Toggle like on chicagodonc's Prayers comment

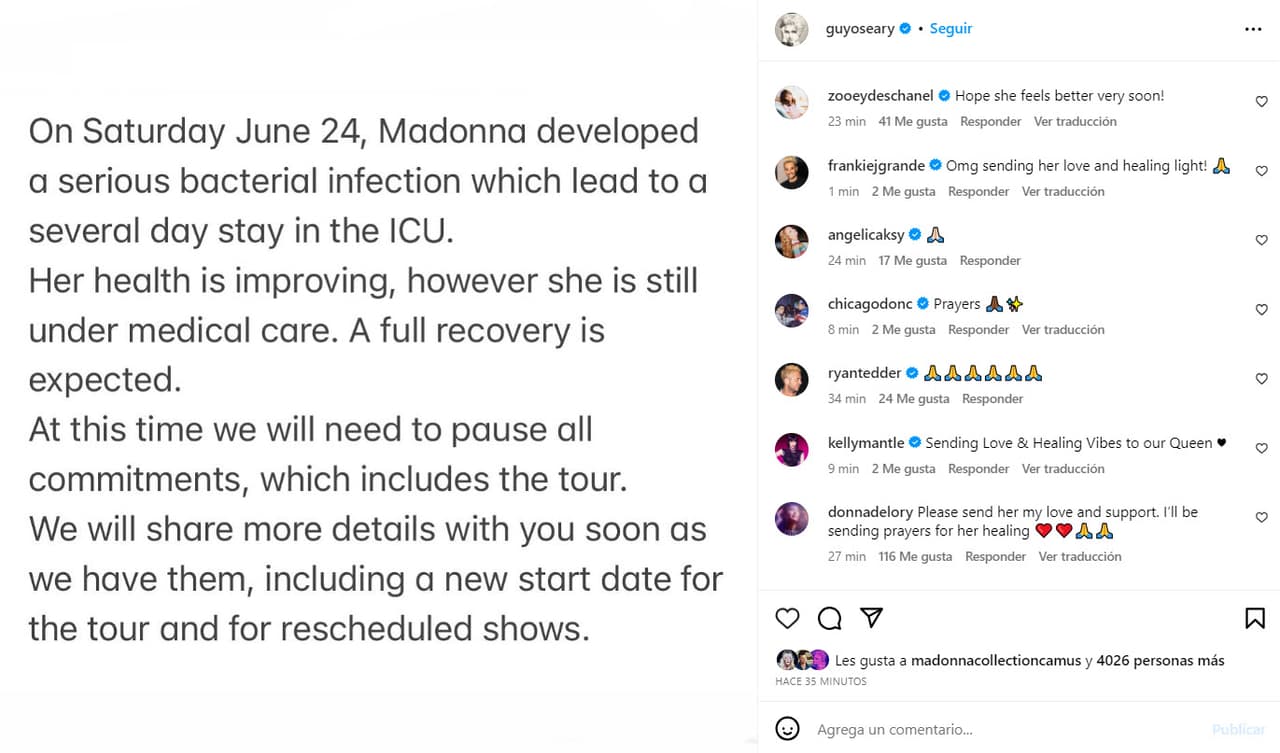[x=1261, y=310]
